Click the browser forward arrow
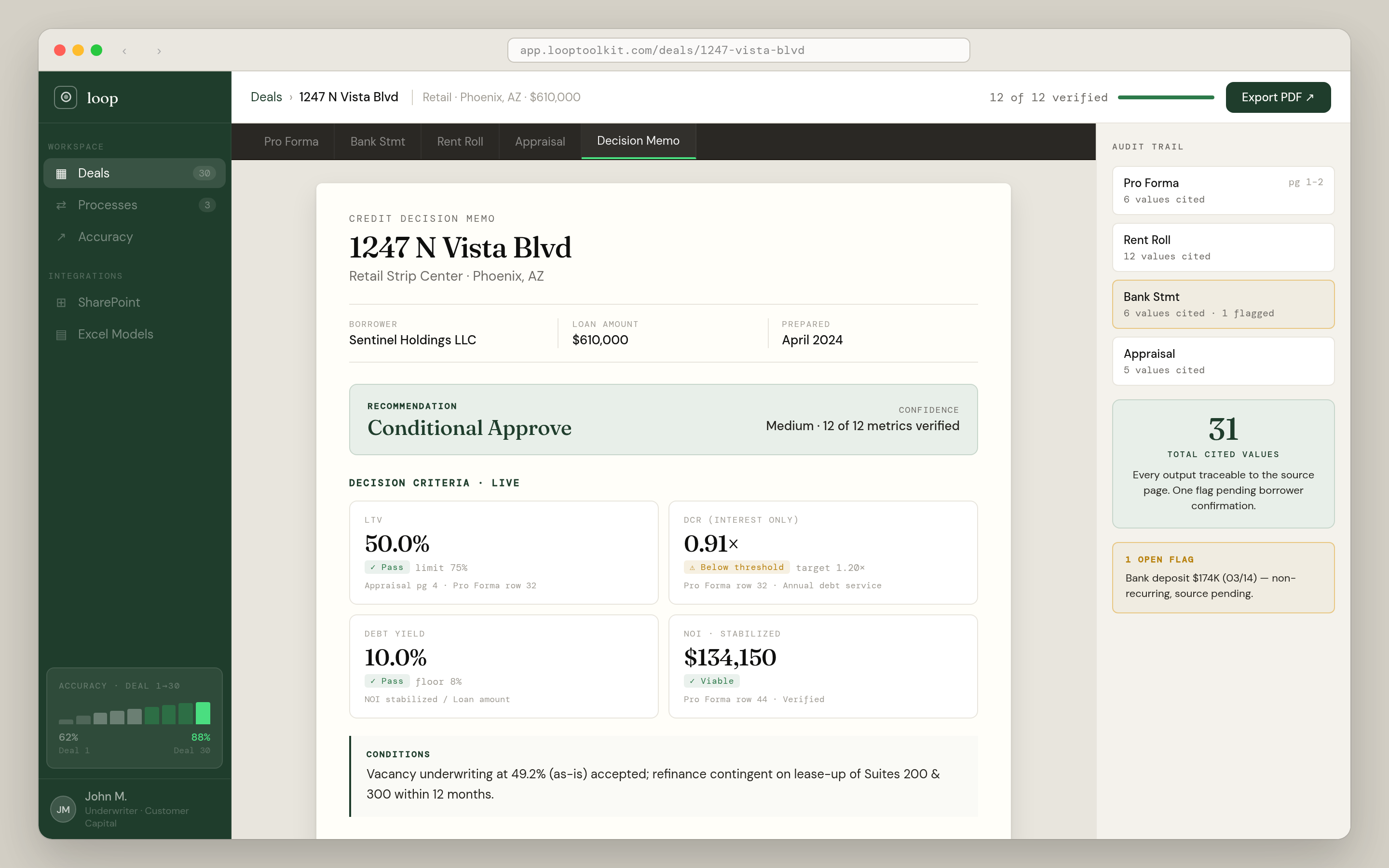The width and height of the screenshot is (1389, 868). click(x=159, y=51)
